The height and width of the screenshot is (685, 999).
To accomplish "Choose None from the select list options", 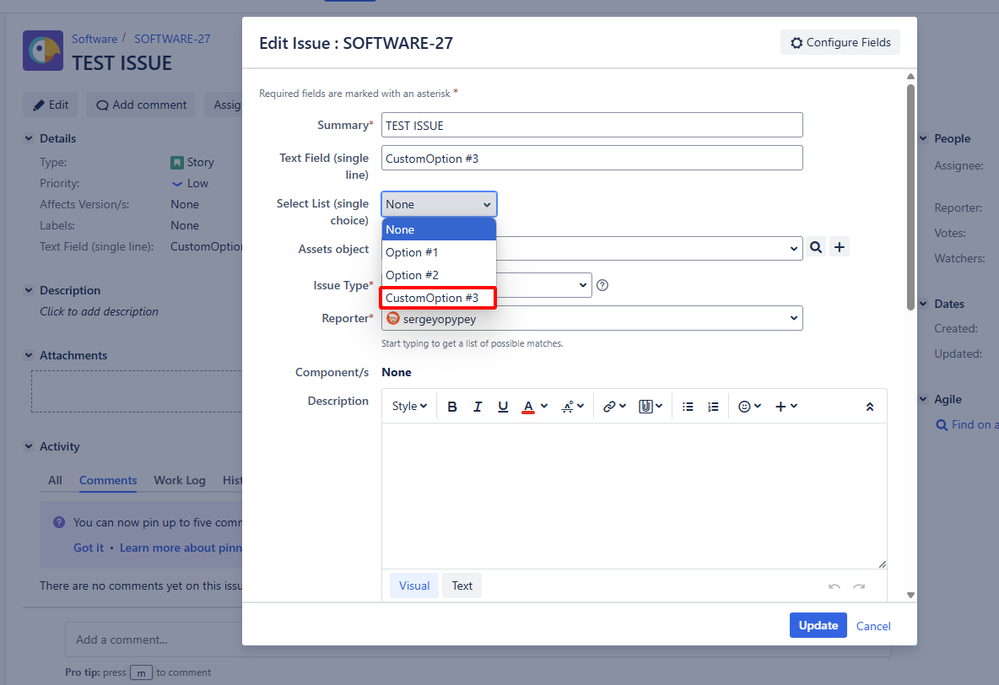I will pos(439,229).
